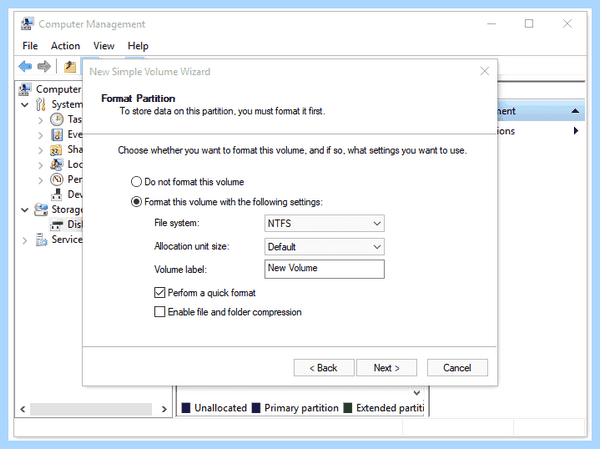Viewport: 600px width, 449px height.
Task: Click right arrow of tree horizontal scrollbar
Action: coord(164,409)
